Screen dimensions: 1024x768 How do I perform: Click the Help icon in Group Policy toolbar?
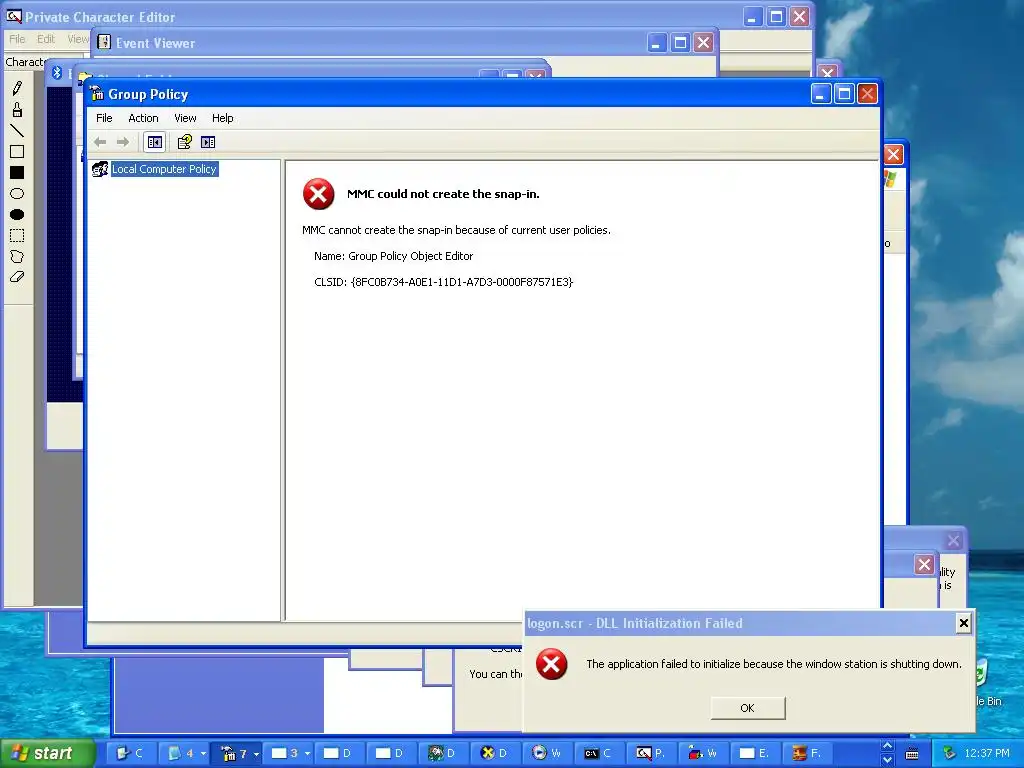[184, 142]
